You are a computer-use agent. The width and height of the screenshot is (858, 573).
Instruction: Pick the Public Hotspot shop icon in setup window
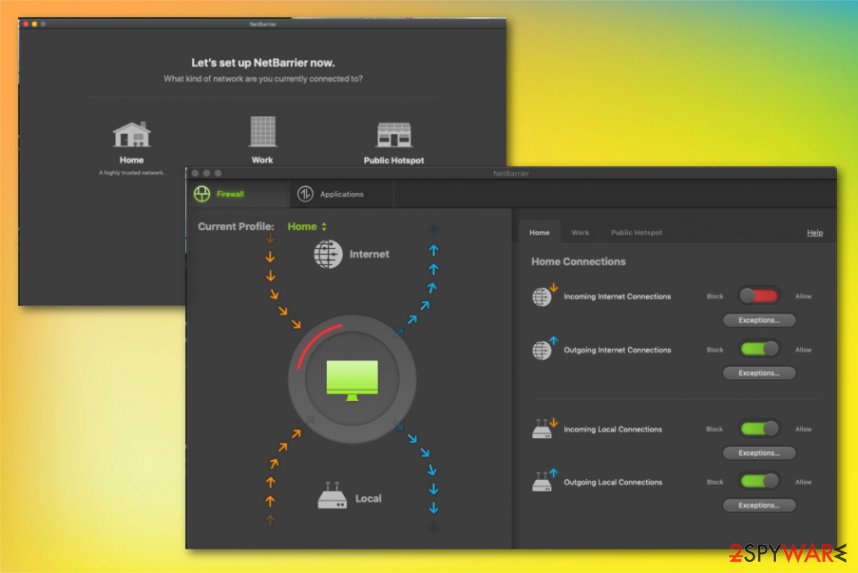(394, 135)
